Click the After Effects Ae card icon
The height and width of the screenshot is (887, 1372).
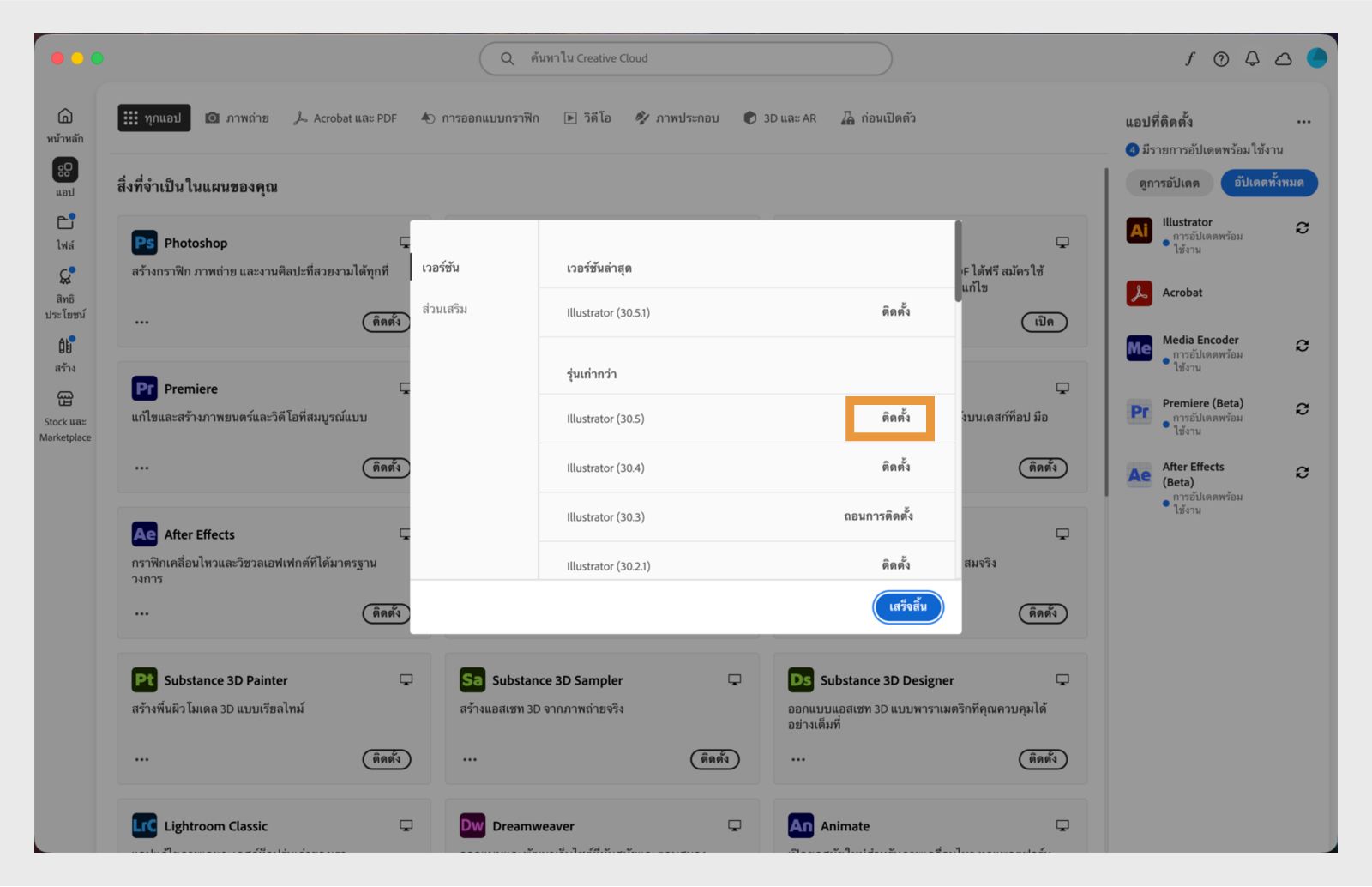click(144, 534)
